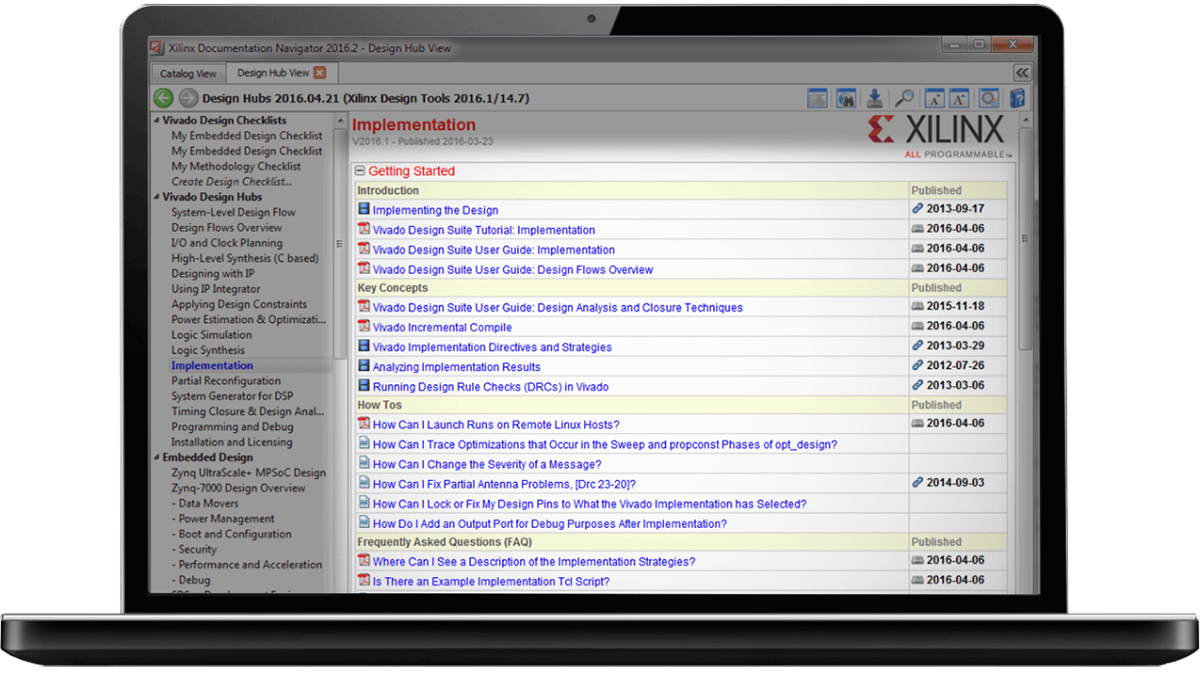Click the download documents toolbar icon
Image resolution: width=1200 pixels, height=675 pixels.
tap(874, 98)
